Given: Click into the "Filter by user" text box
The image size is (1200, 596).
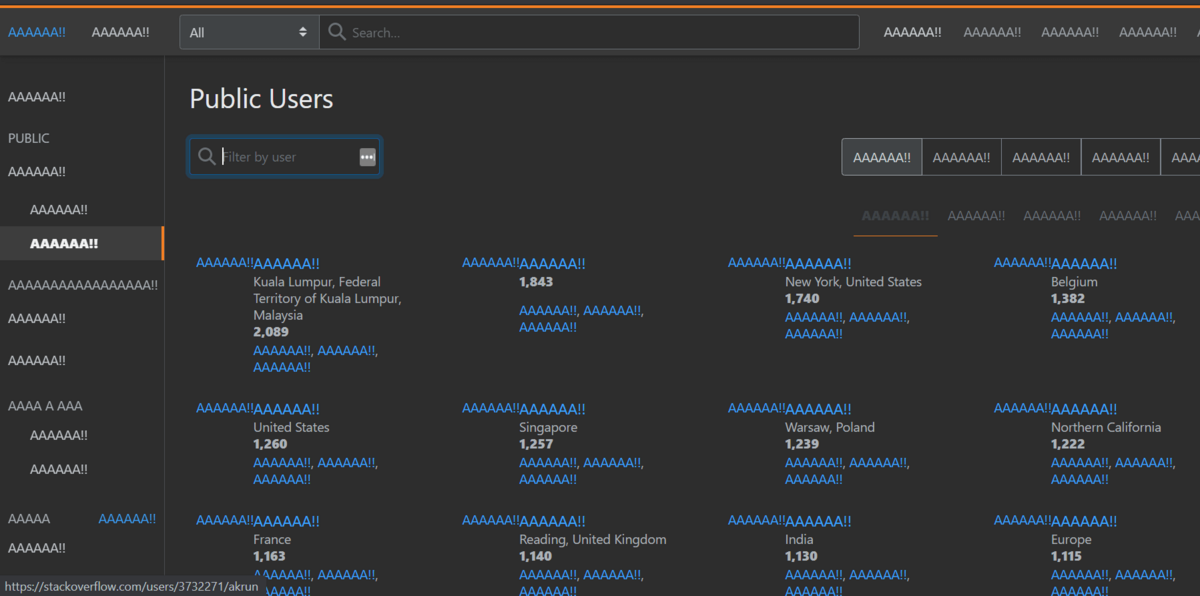Looking at the screenshot, I should coord(285,157).
